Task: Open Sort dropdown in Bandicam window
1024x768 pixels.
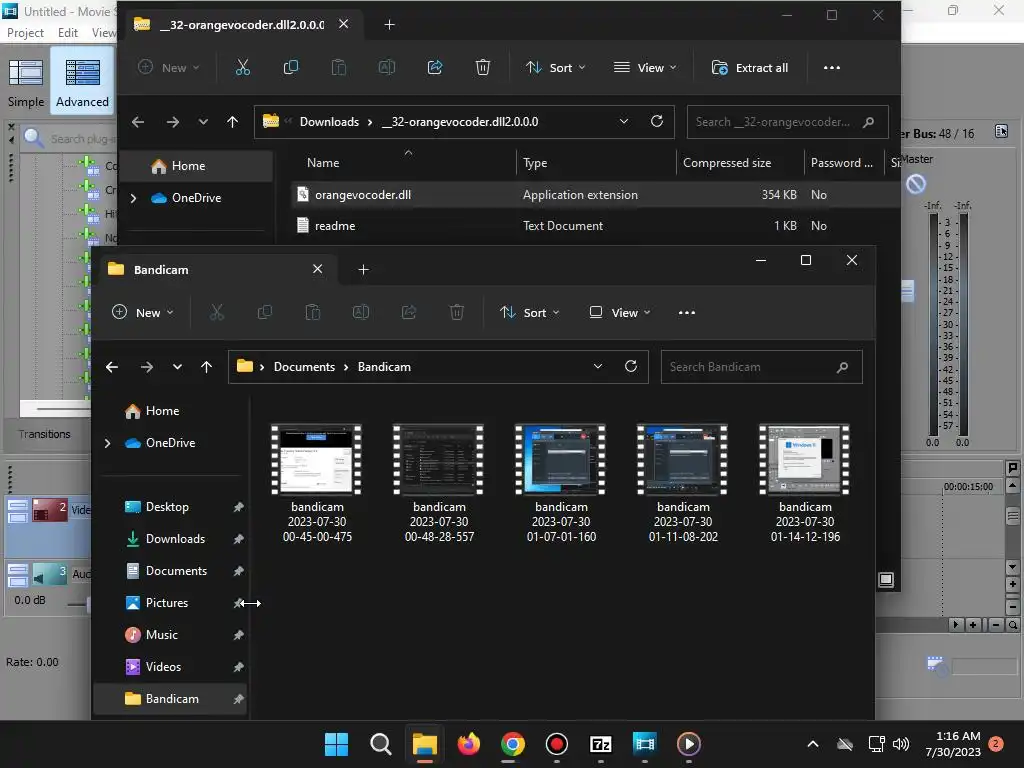Action: 530,313
